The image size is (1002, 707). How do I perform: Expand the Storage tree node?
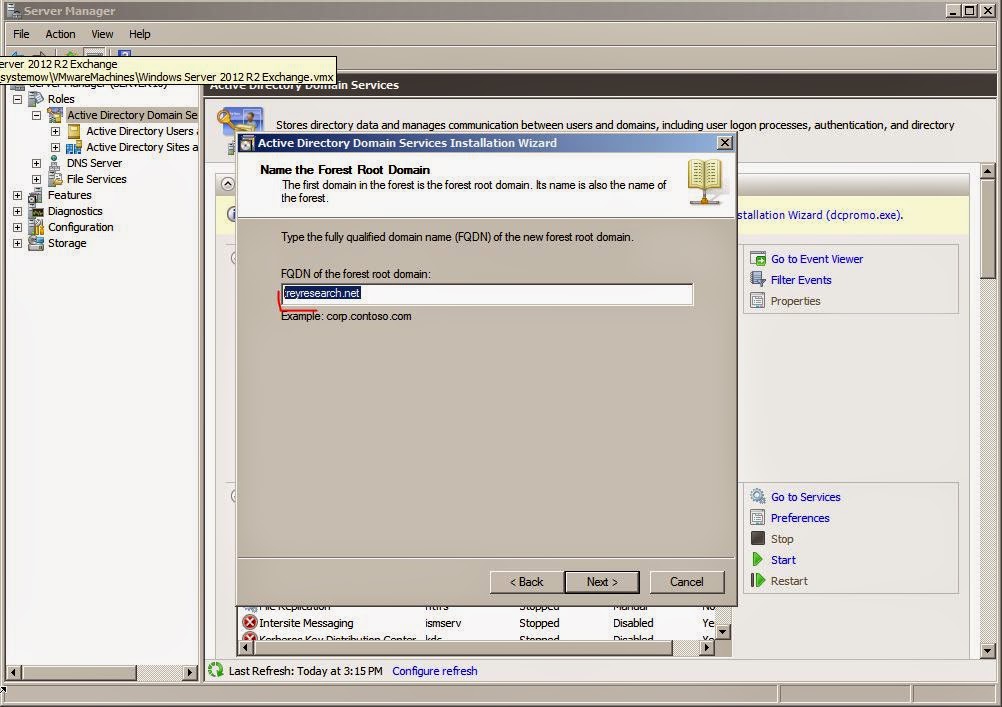point(17,243)
